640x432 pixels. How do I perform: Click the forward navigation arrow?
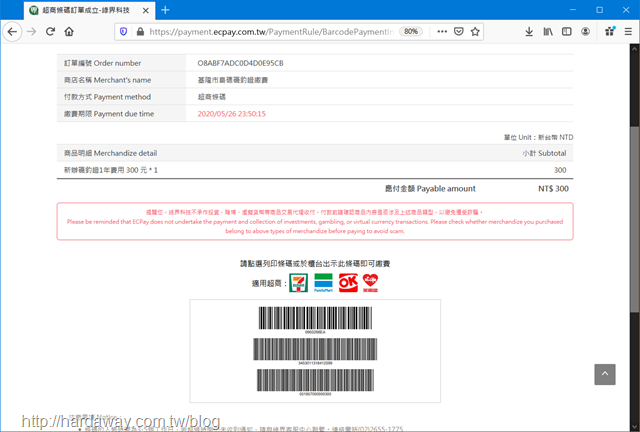(31, 31)
